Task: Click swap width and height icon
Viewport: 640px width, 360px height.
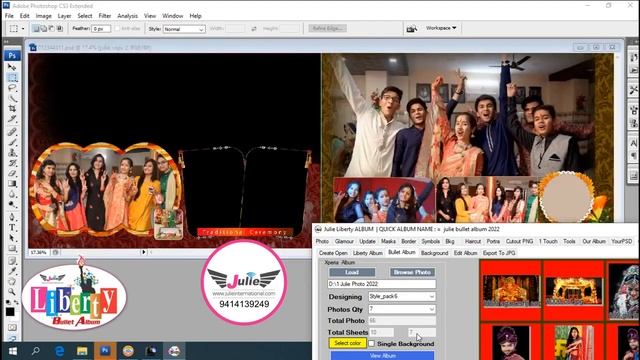Action: click(254, 29)
